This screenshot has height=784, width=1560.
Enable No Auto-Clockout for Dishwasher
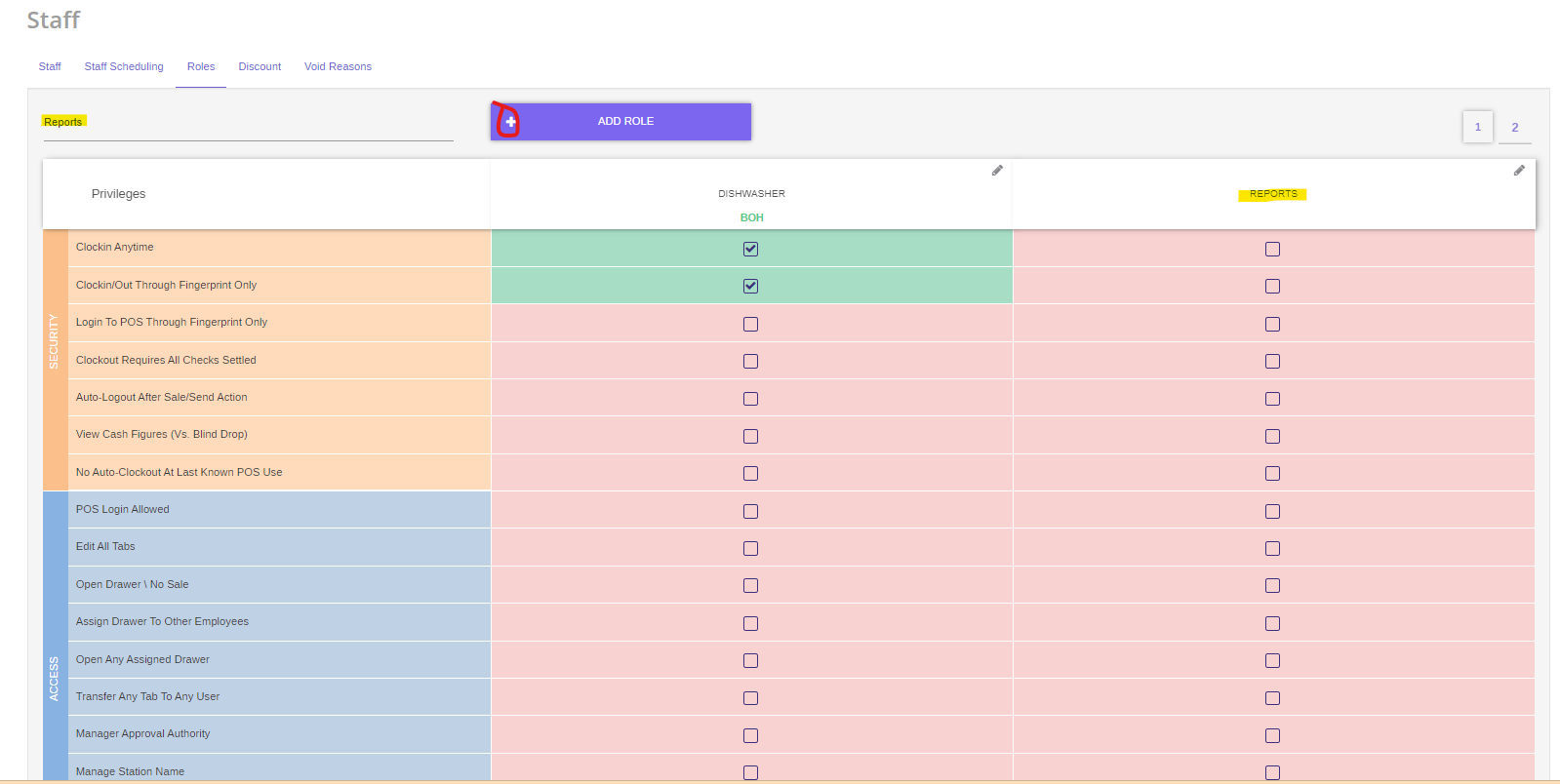pos(750,473)
